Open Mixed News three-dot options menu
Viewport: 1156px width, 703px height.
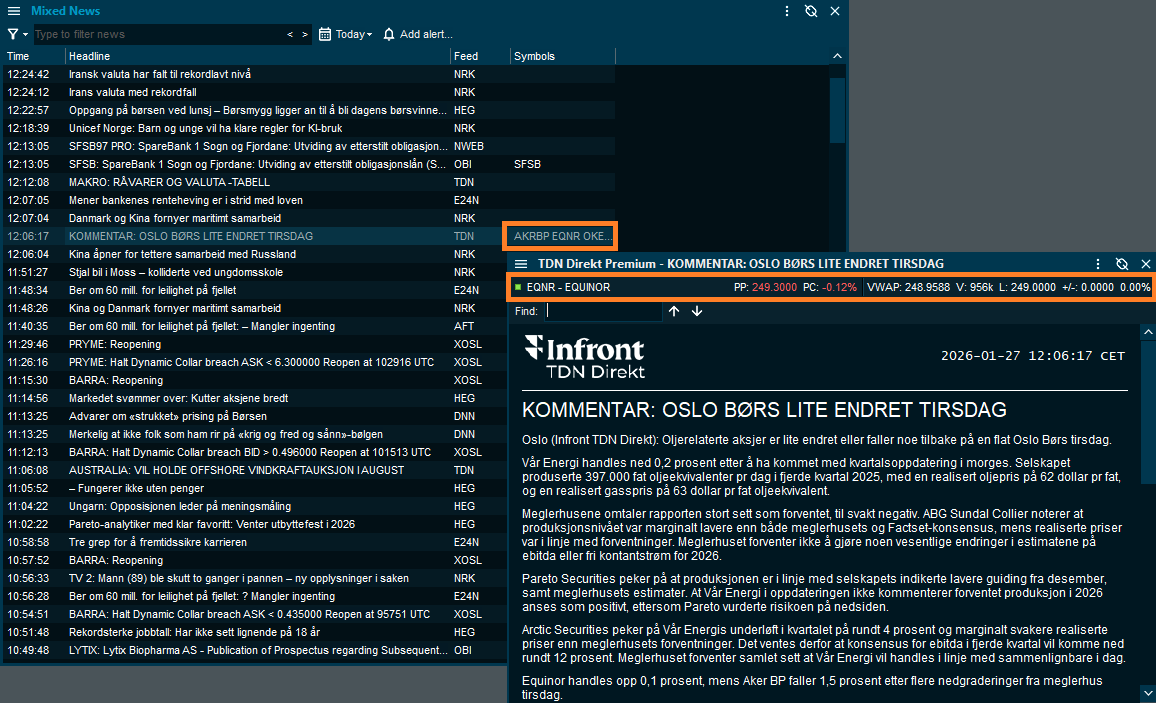787,11
